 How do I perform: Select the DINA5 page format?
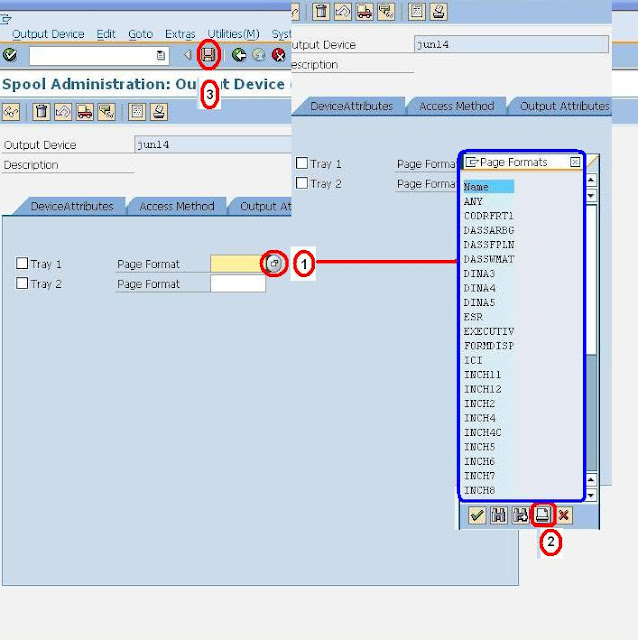pyautogui.click(x=479, y=302)
